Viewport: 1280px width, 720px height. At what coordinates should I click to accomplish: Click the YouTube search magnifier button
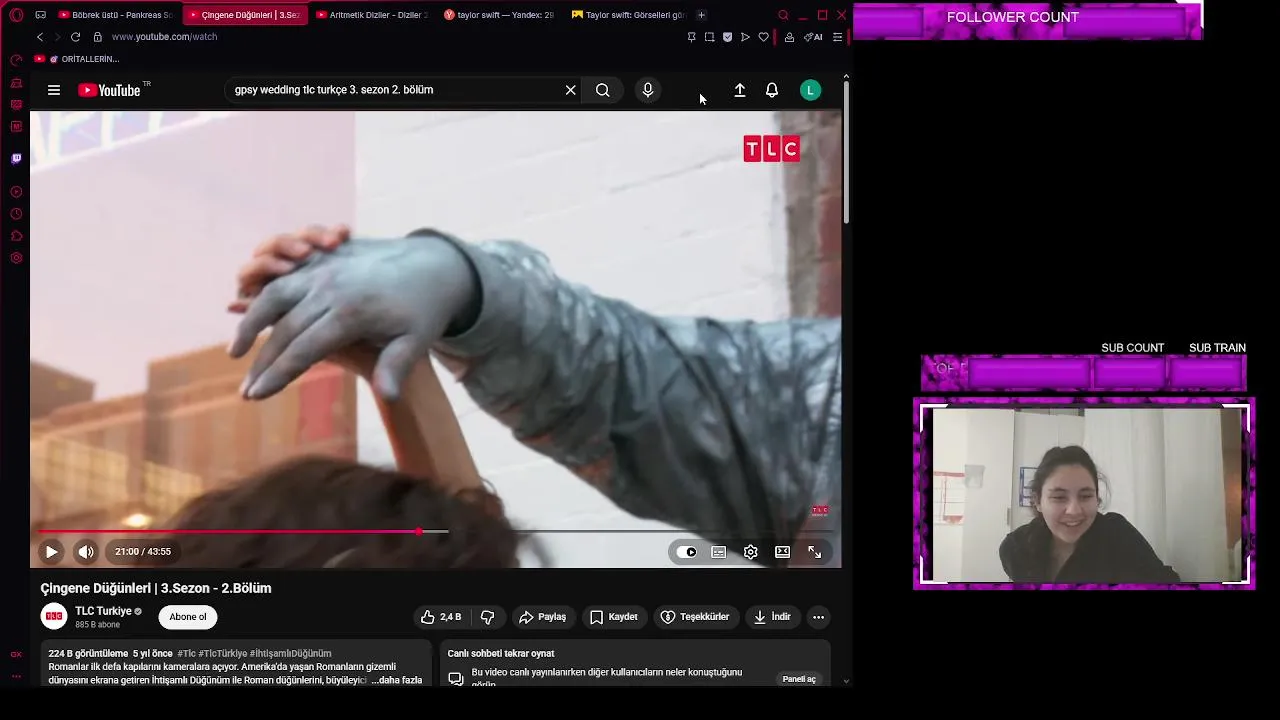coord(602,90)
